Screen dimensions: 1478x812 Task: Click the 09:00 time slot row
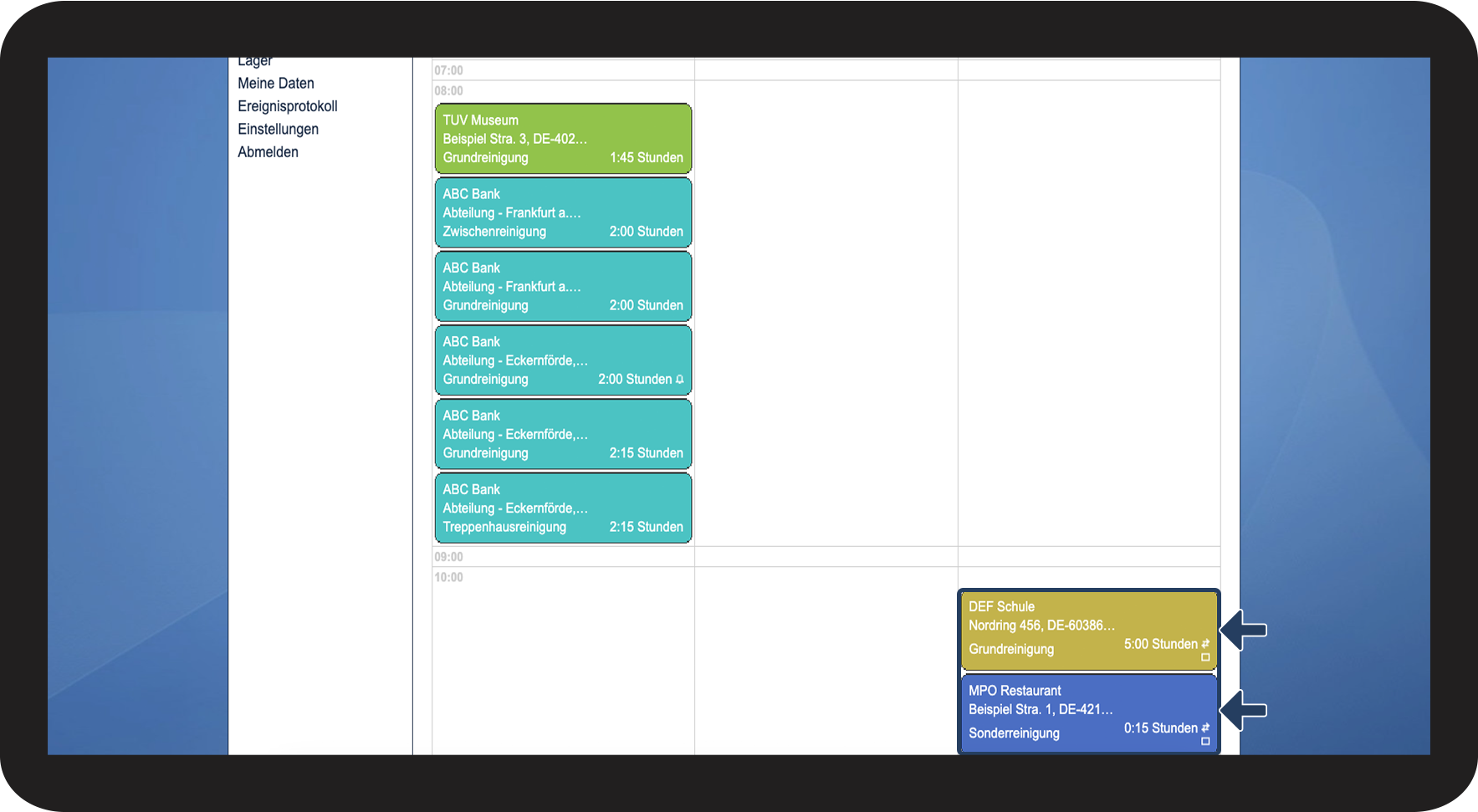point(826,557)
